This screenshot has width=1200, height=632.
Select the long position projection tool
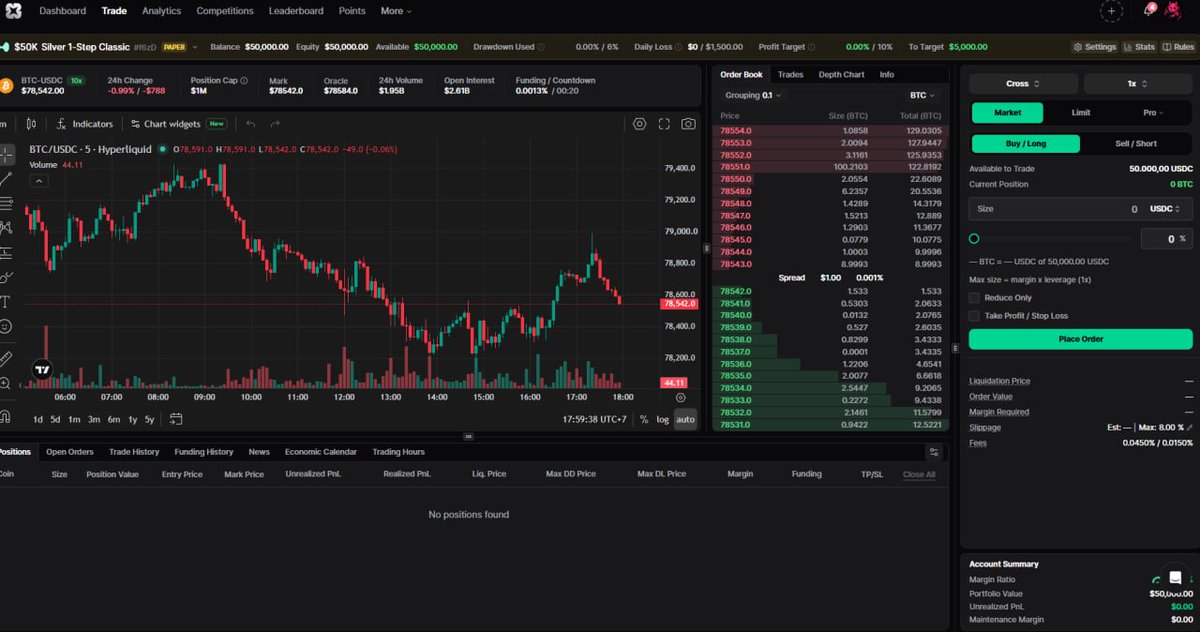coord(6,252)
